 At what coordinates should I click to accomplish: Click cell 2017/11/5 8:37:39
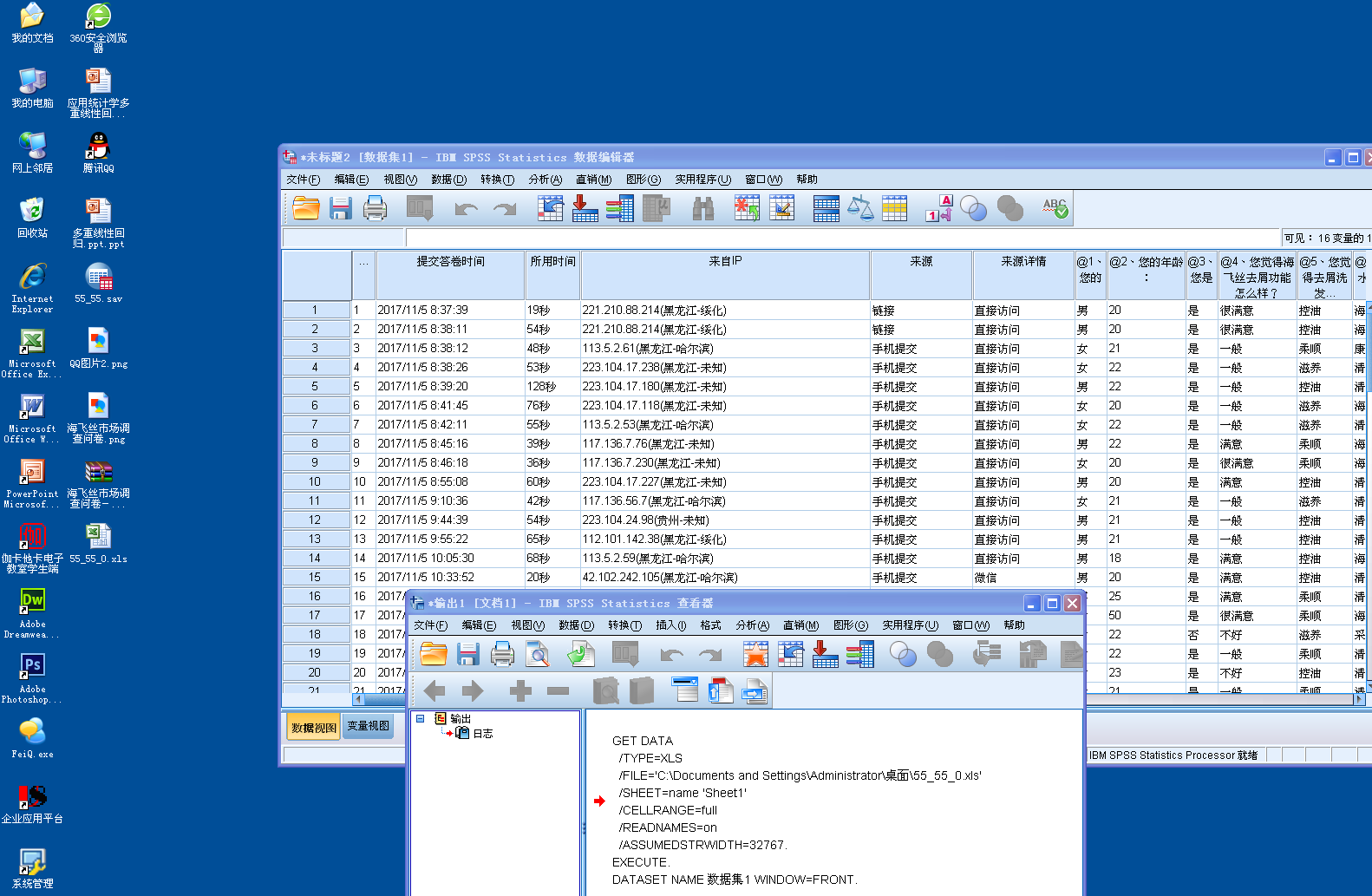pos(450,310)
